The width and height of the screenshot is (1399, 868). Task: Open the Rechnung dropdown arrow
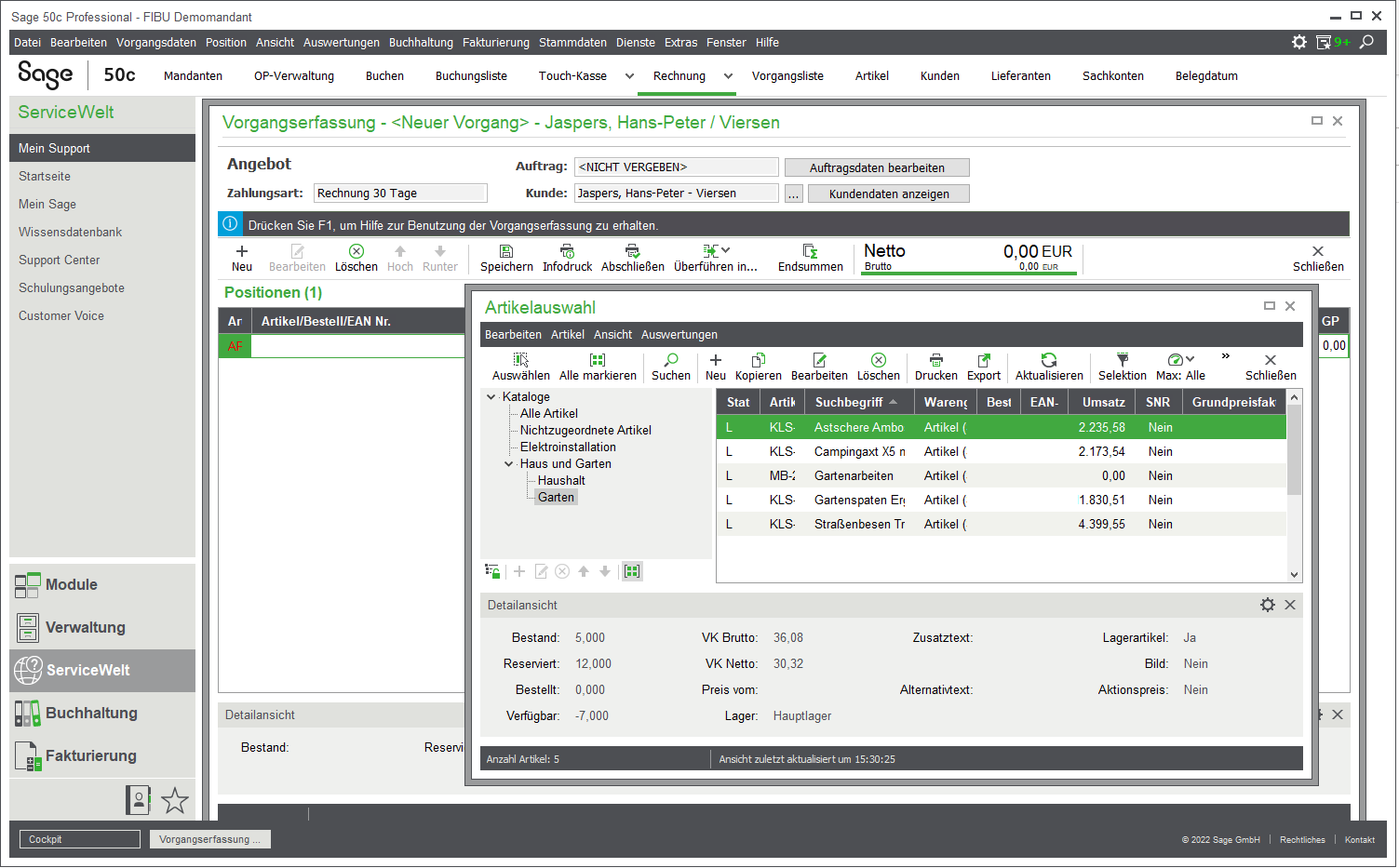tap(728, 76)
